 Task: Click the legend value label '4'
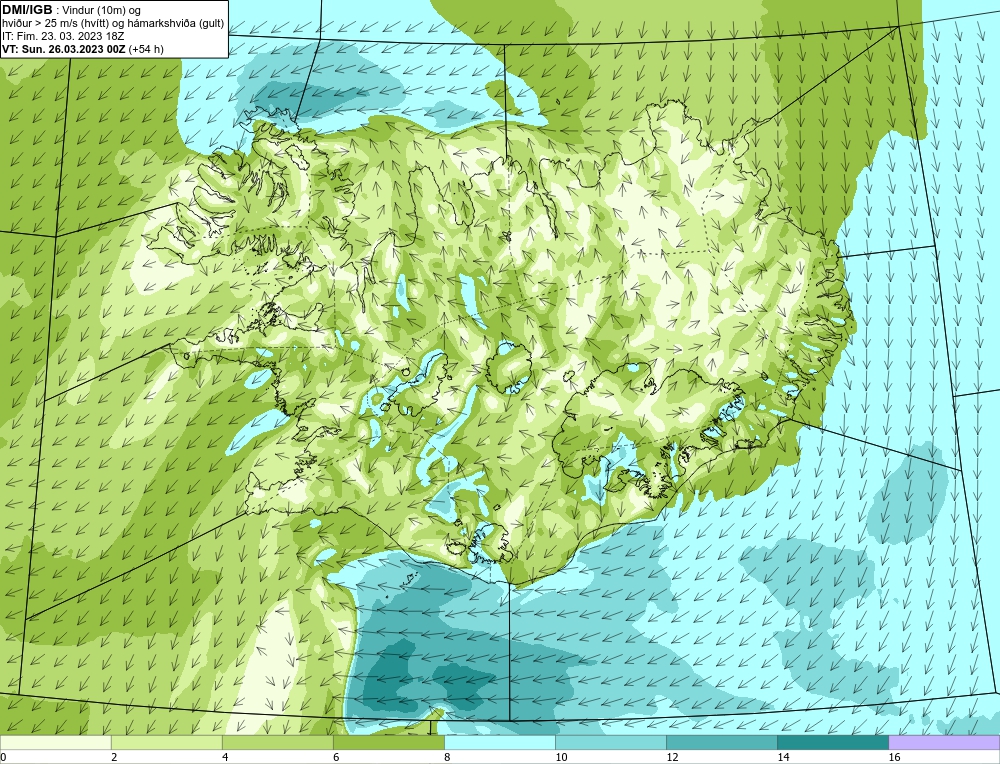tap(225, 757)
